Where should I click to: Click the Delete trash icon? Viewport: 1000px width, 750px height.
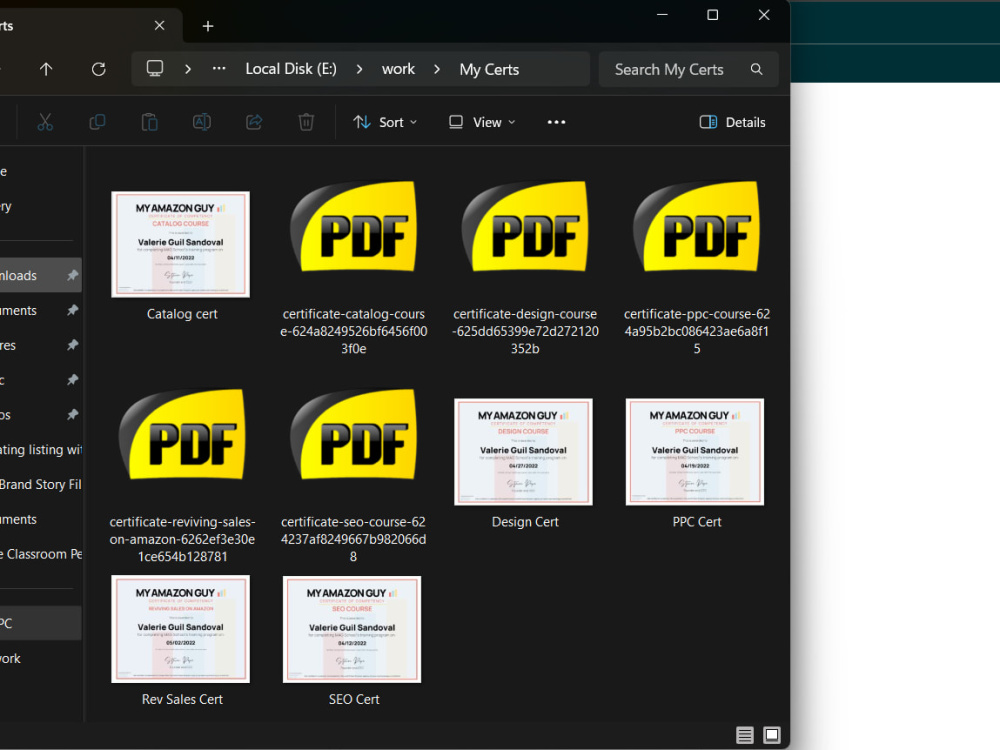point(306,122)
